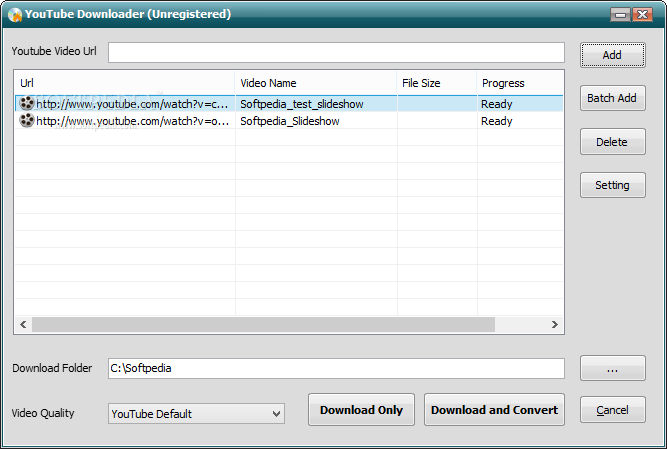The image size is (667, 449).
Task: Click the horizontal scrollbar thumb
Action: tap(263, 324)
